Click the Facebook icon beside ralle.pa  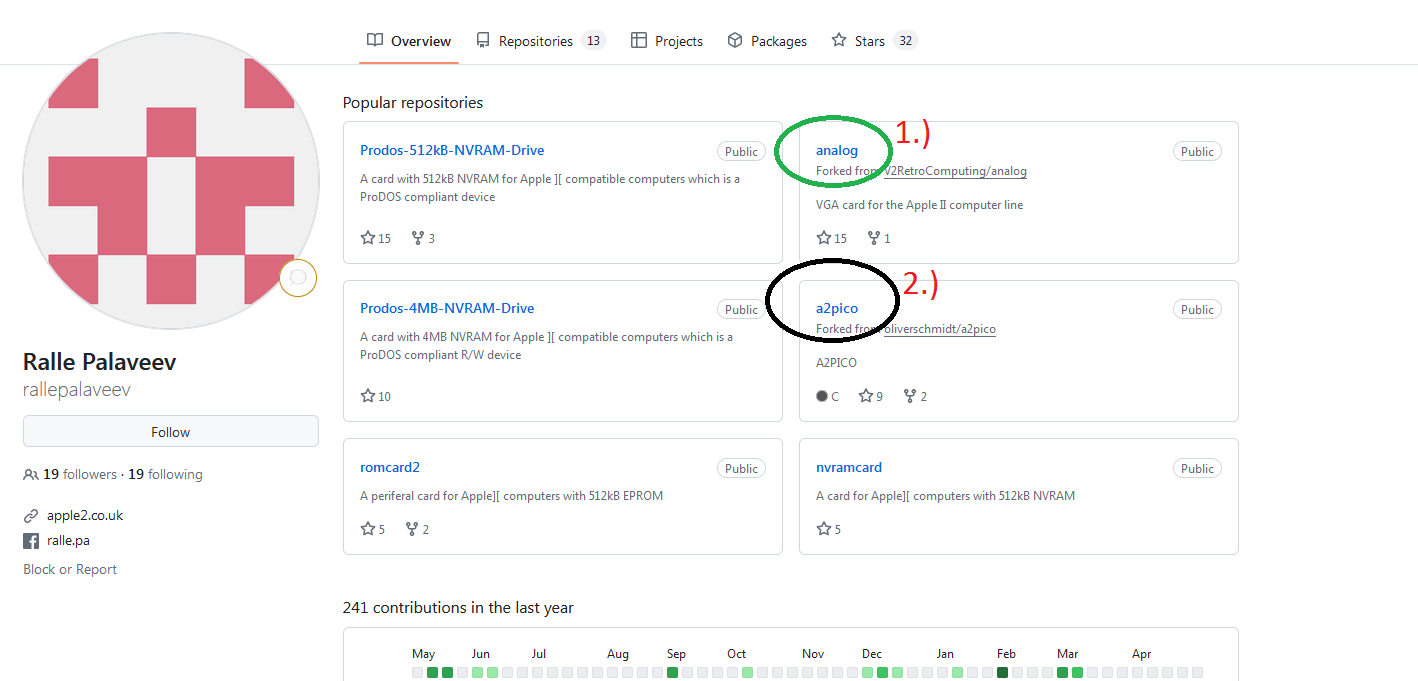click(x=31, y=541)
